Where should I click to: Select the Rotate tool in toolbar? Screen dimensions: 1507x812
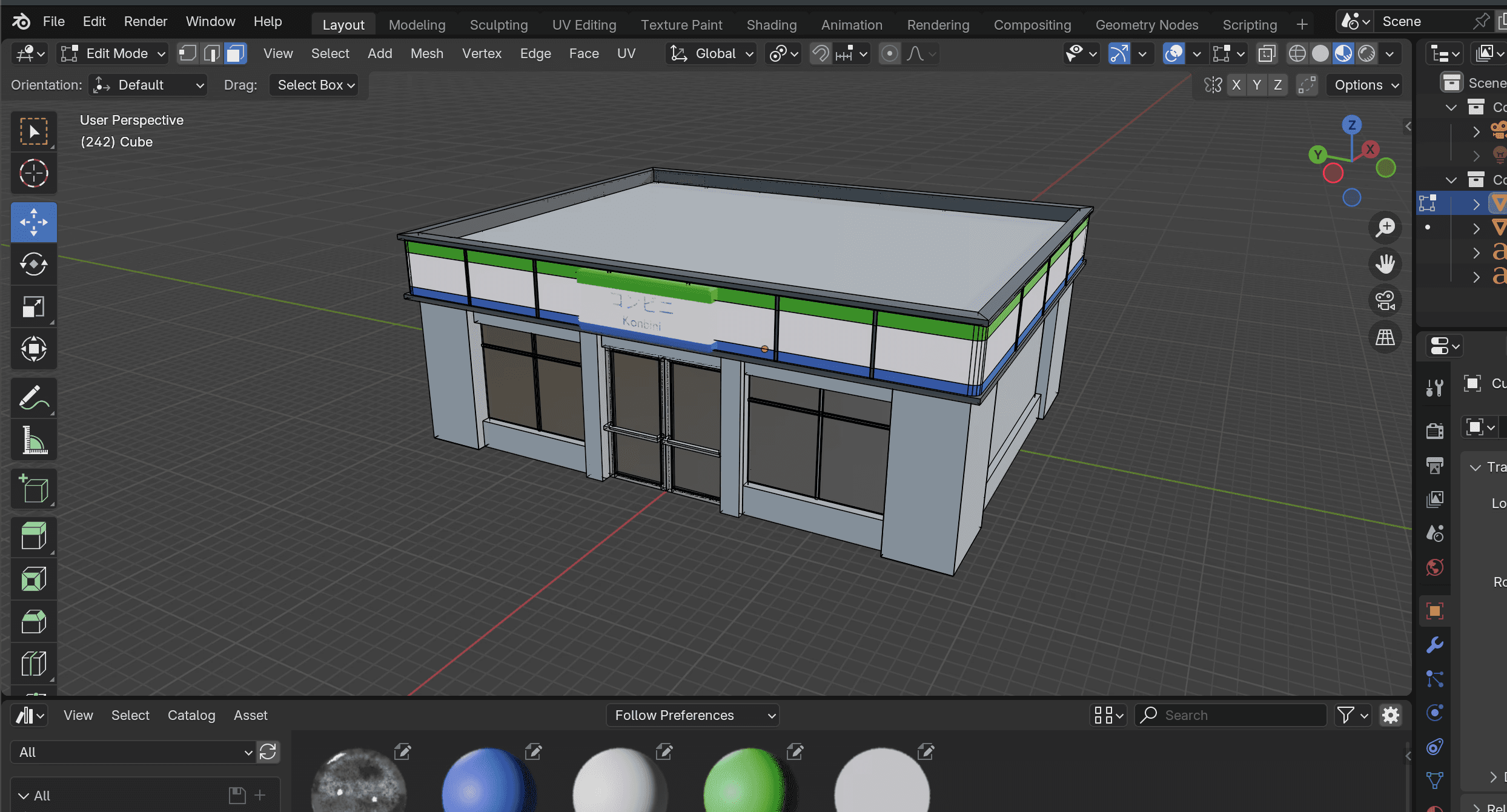[x=33, y=264]
